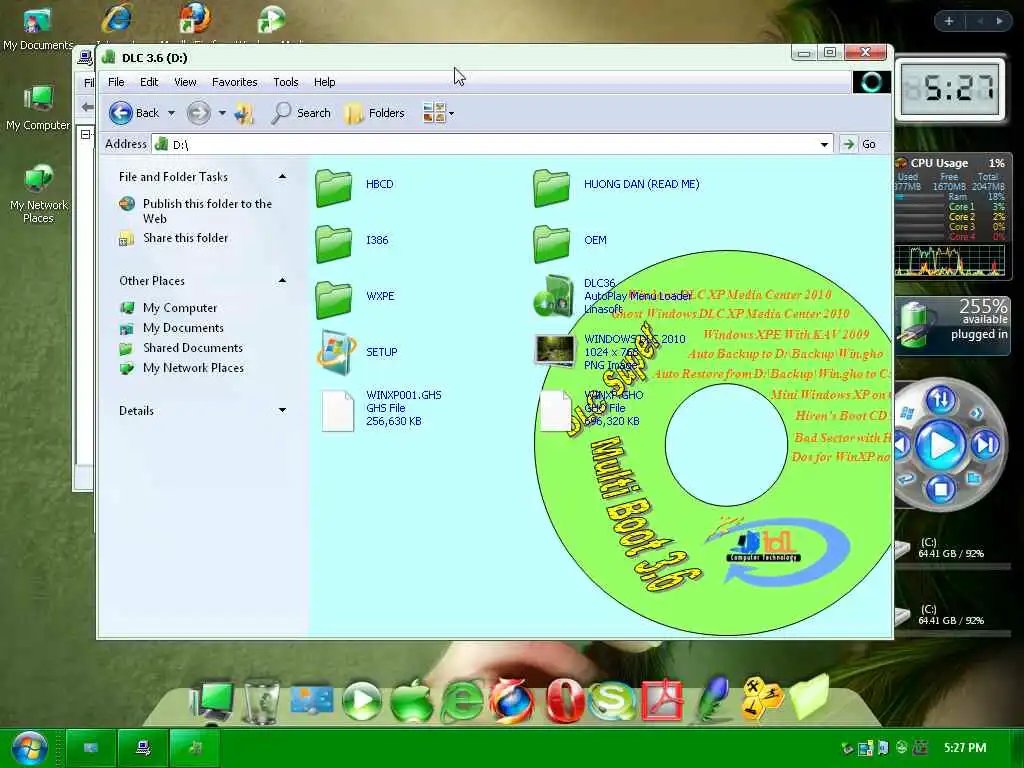1024x768 pixels.
Task: Launch the green media player dock icon
Action: (361, 701)
